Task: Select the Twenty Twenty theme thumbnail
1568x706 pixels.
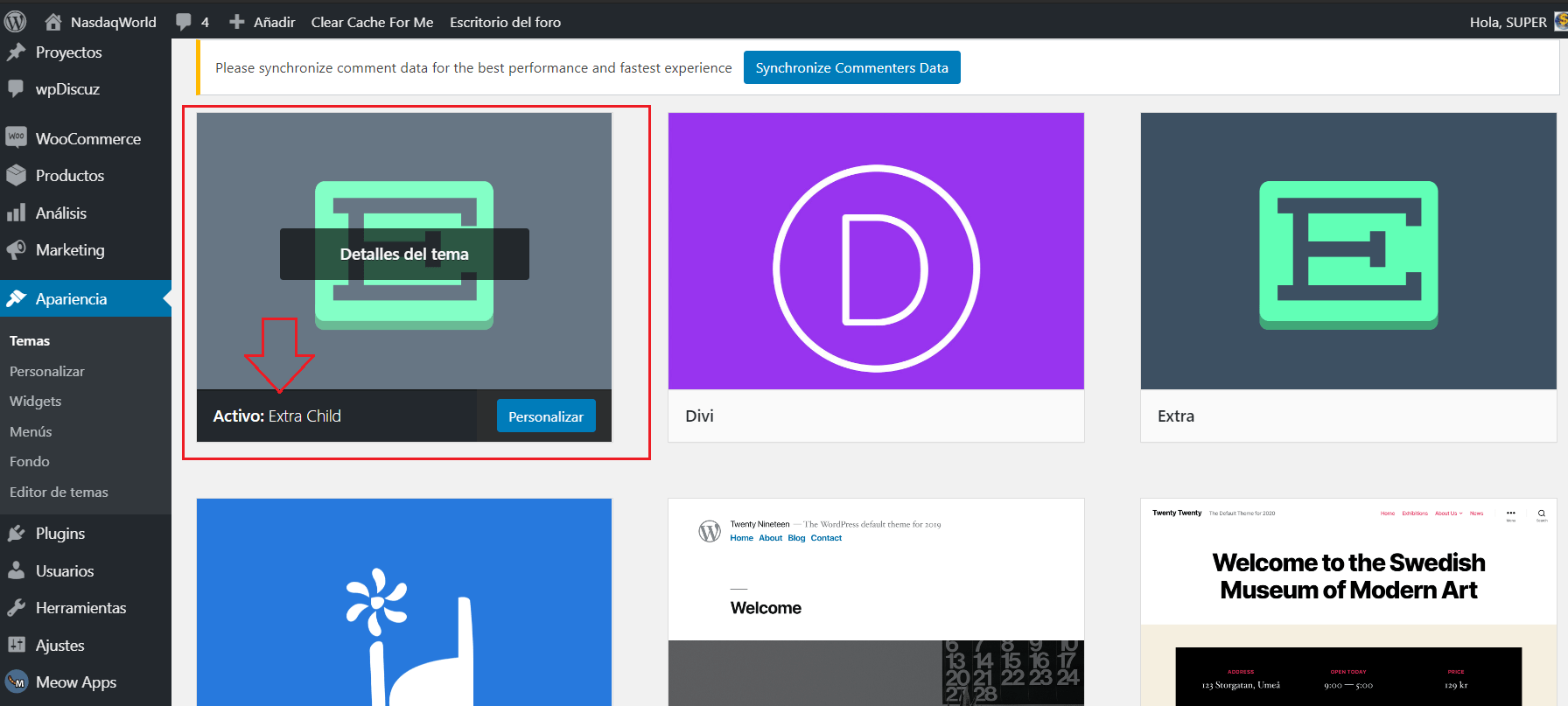Action: point(1348,602)
